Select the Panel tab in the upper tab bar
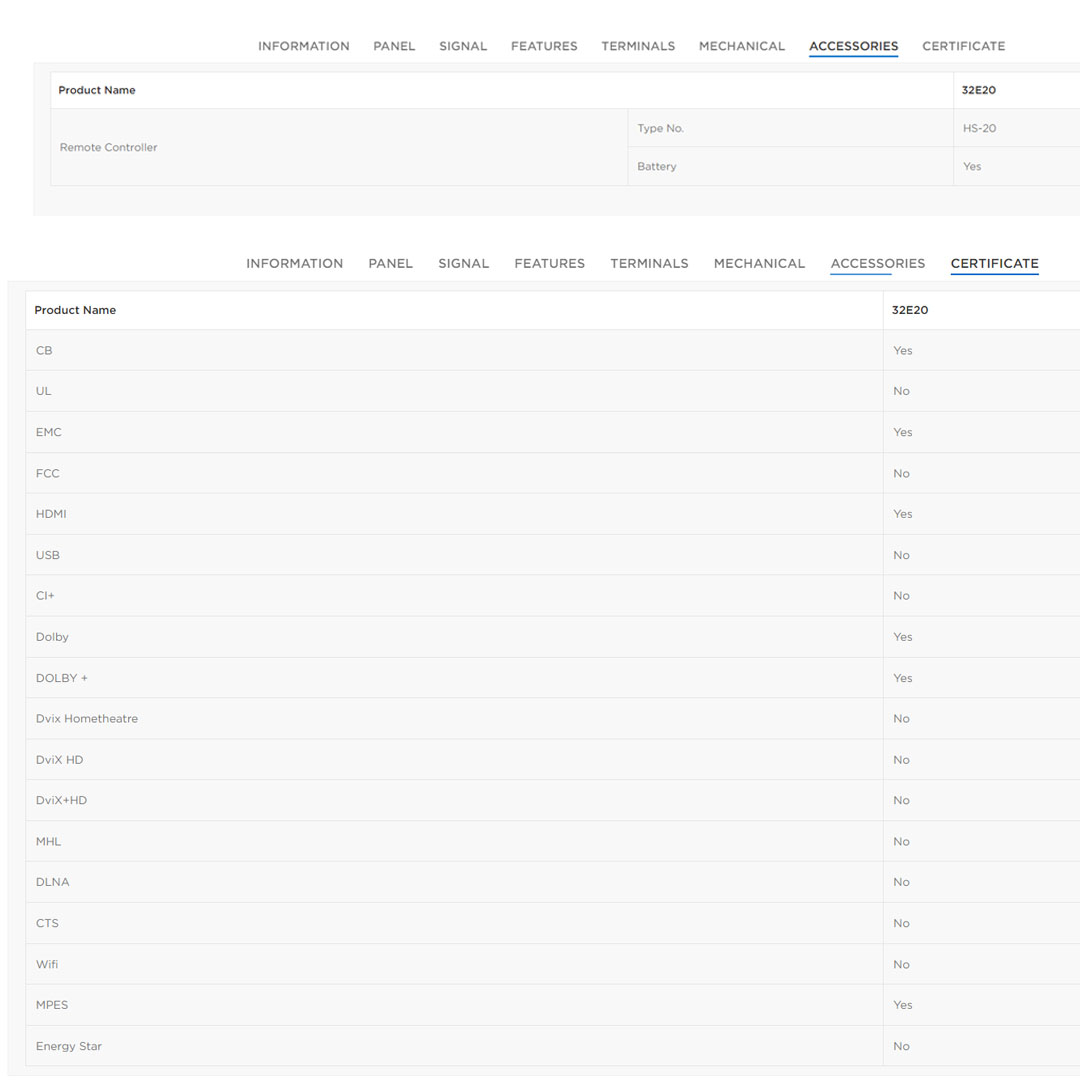This screenshot has width=1080, height=1080. (x=394, y=46)
